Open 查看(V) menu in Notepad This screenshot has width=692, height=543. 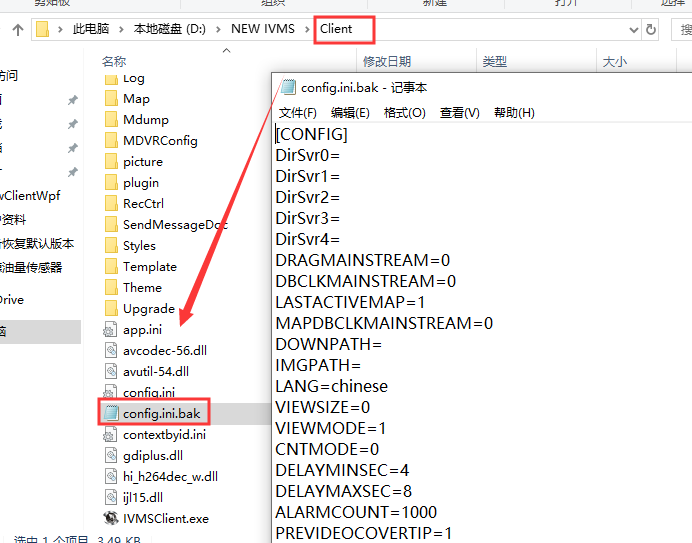click(x=459, y=113)
